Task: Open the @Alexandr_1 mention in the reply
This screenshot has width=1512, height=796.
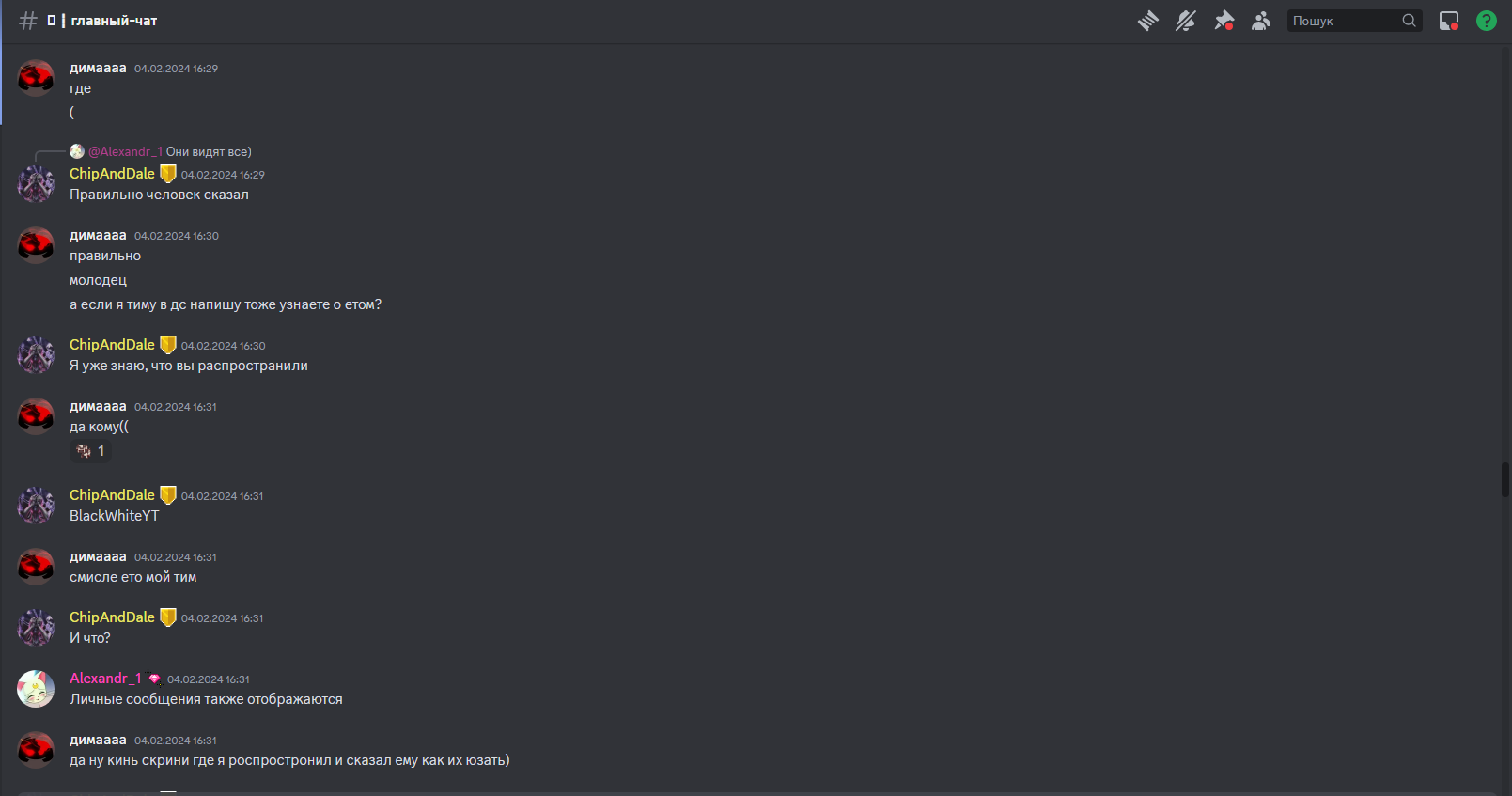Action: coord(126,151)
